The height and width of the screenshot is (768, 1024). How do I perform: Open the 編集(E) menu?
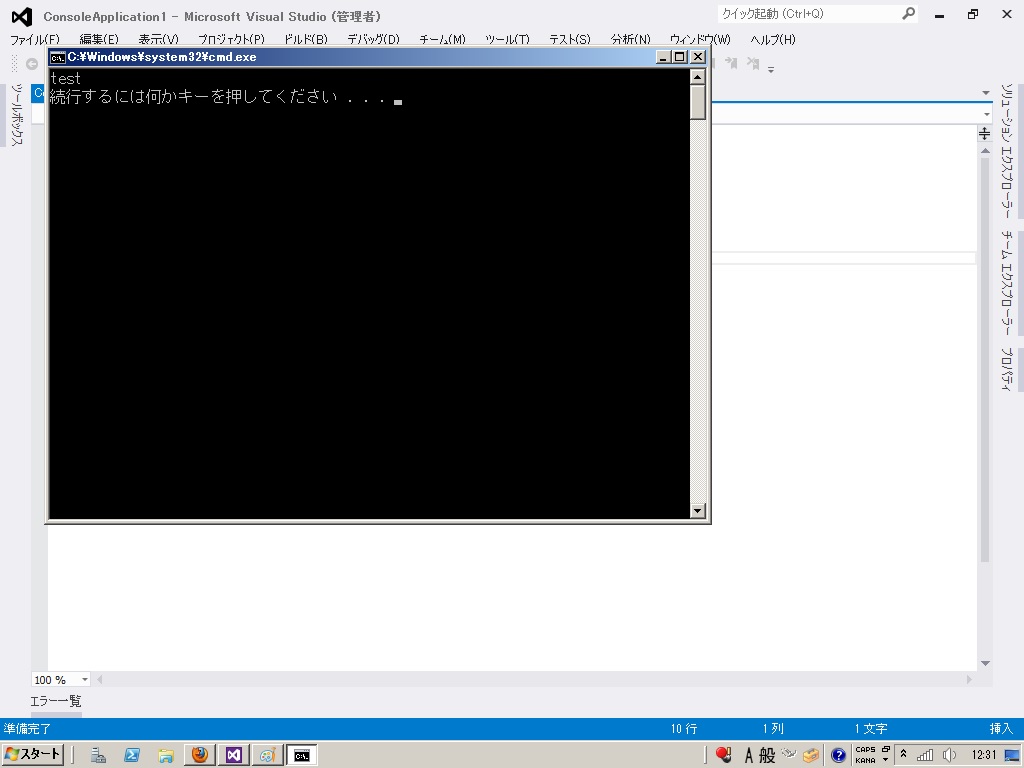[99, 39]
